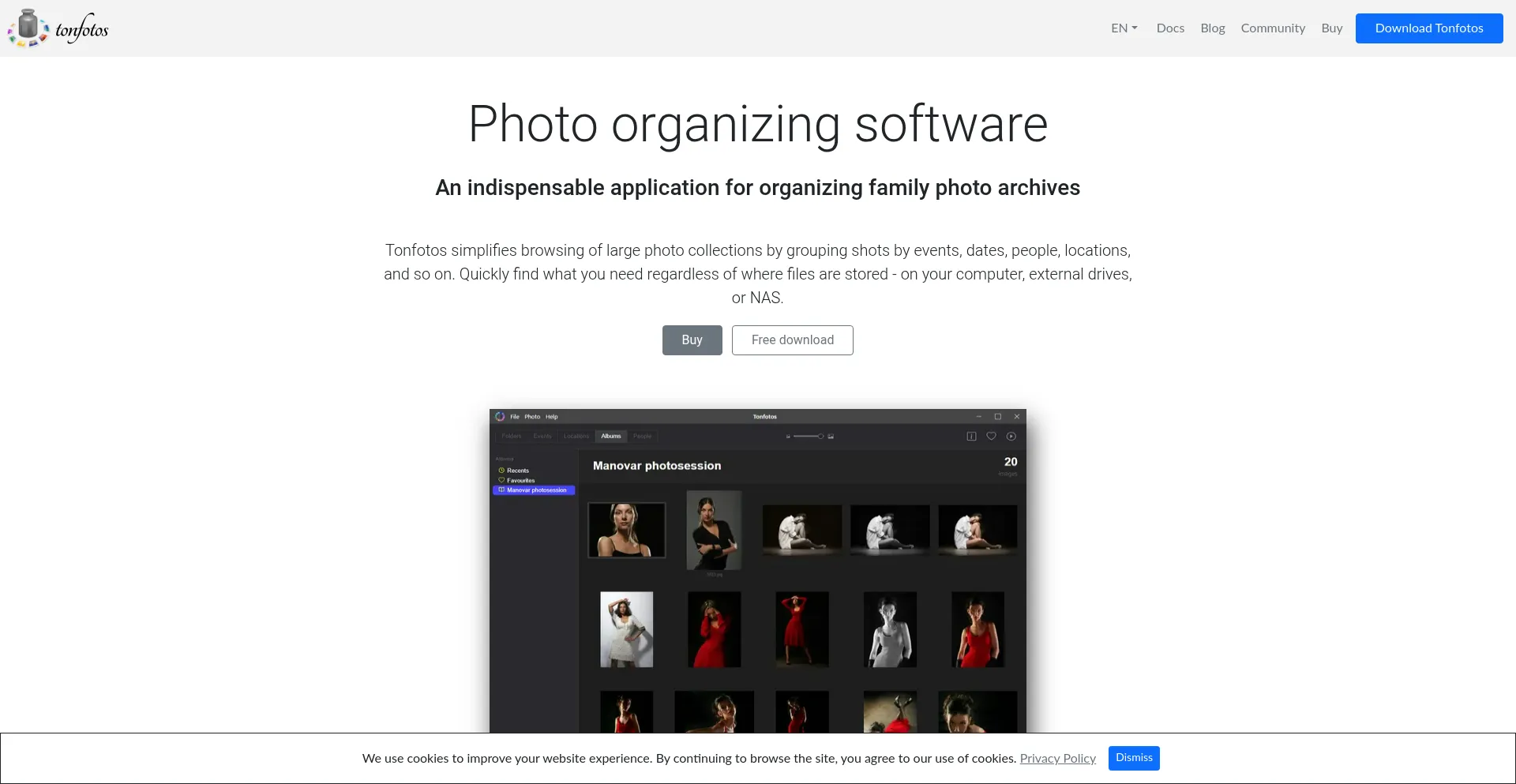The height and width of the screenshot is (784, 1516).
Task: Click the woman portrait thumbnail in the screenshot
Action: 627,531
